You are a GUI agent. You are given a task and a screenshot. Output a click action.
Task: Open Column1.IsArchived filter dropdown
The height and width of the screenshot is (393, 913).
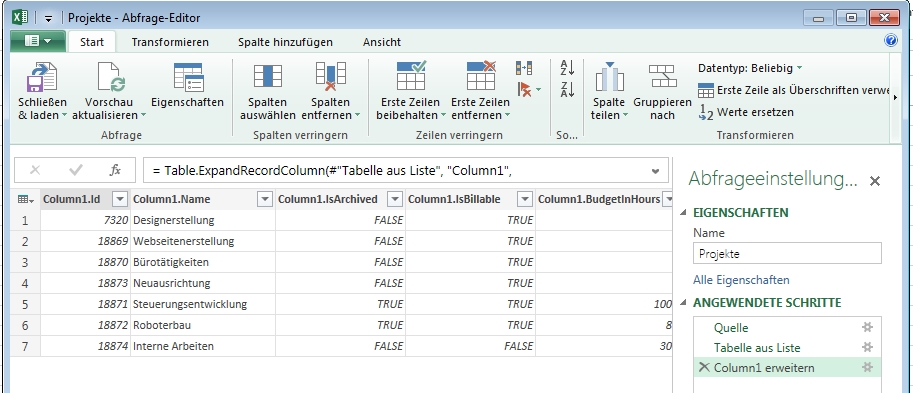(x=395, y=199)
